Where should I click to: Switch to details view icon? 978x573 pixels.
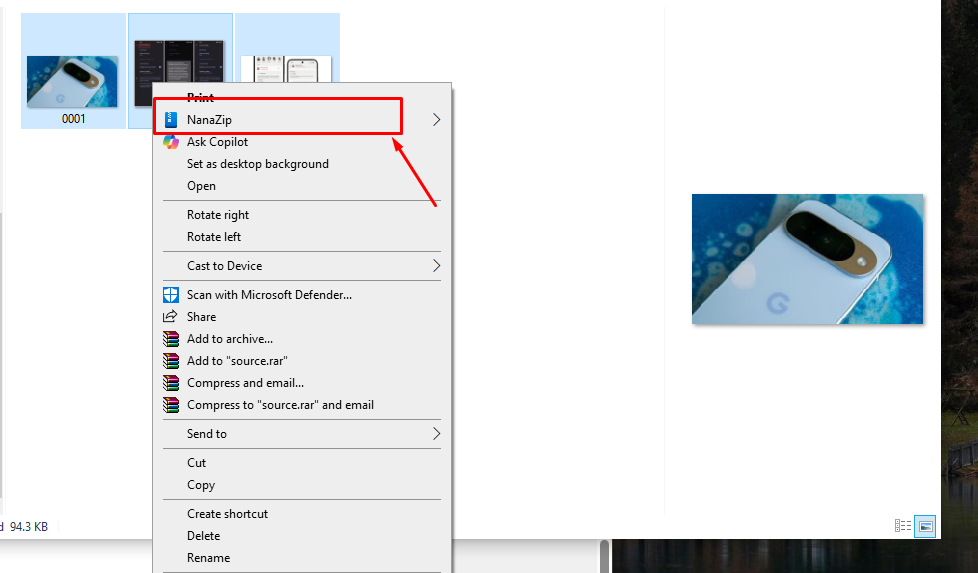[903, 526]
